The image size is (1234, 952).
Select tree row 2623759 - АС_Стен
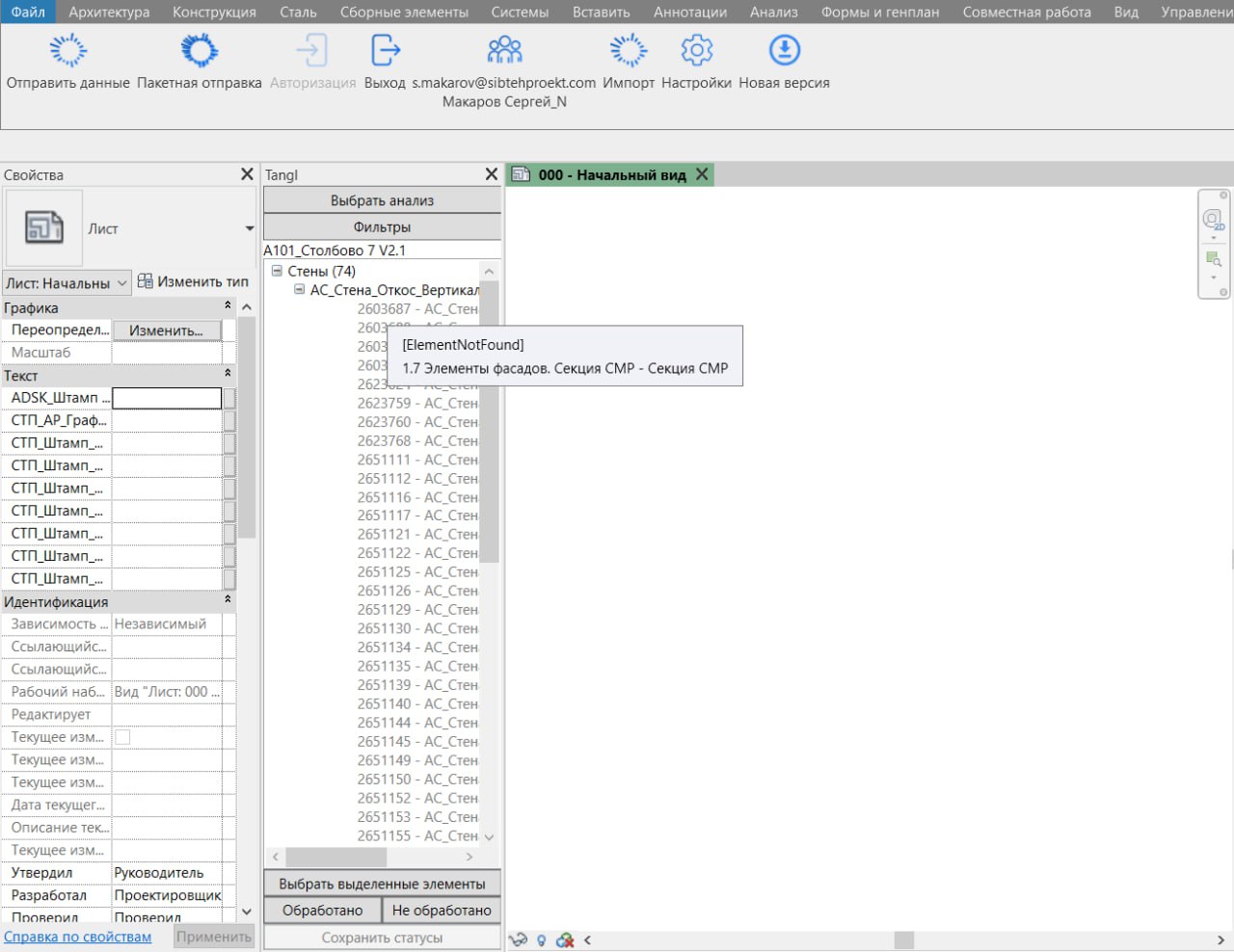coord(417,403)
